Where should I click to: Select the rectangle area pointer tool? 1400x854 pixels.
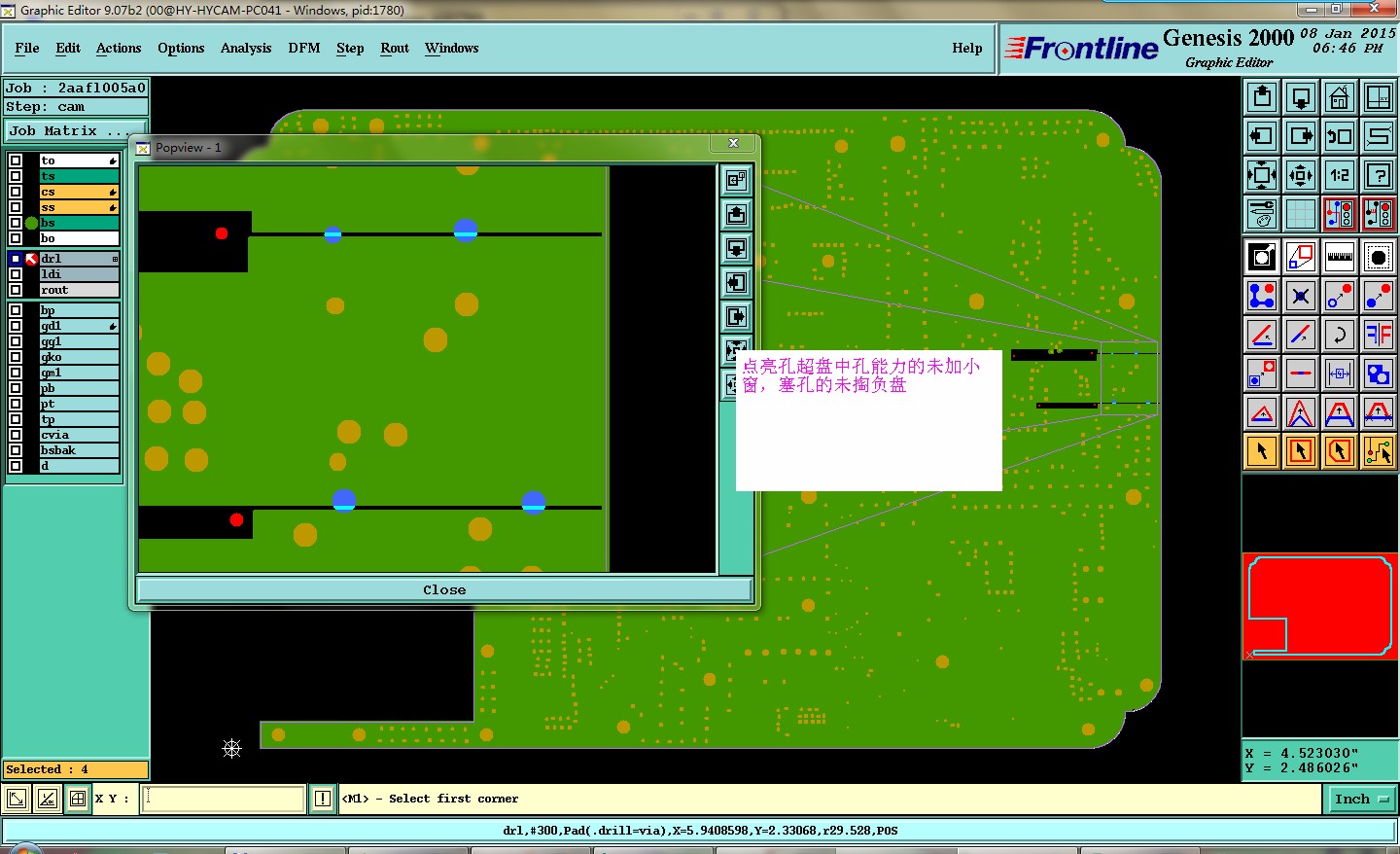pyautogui.click(x=1301, y=451)
